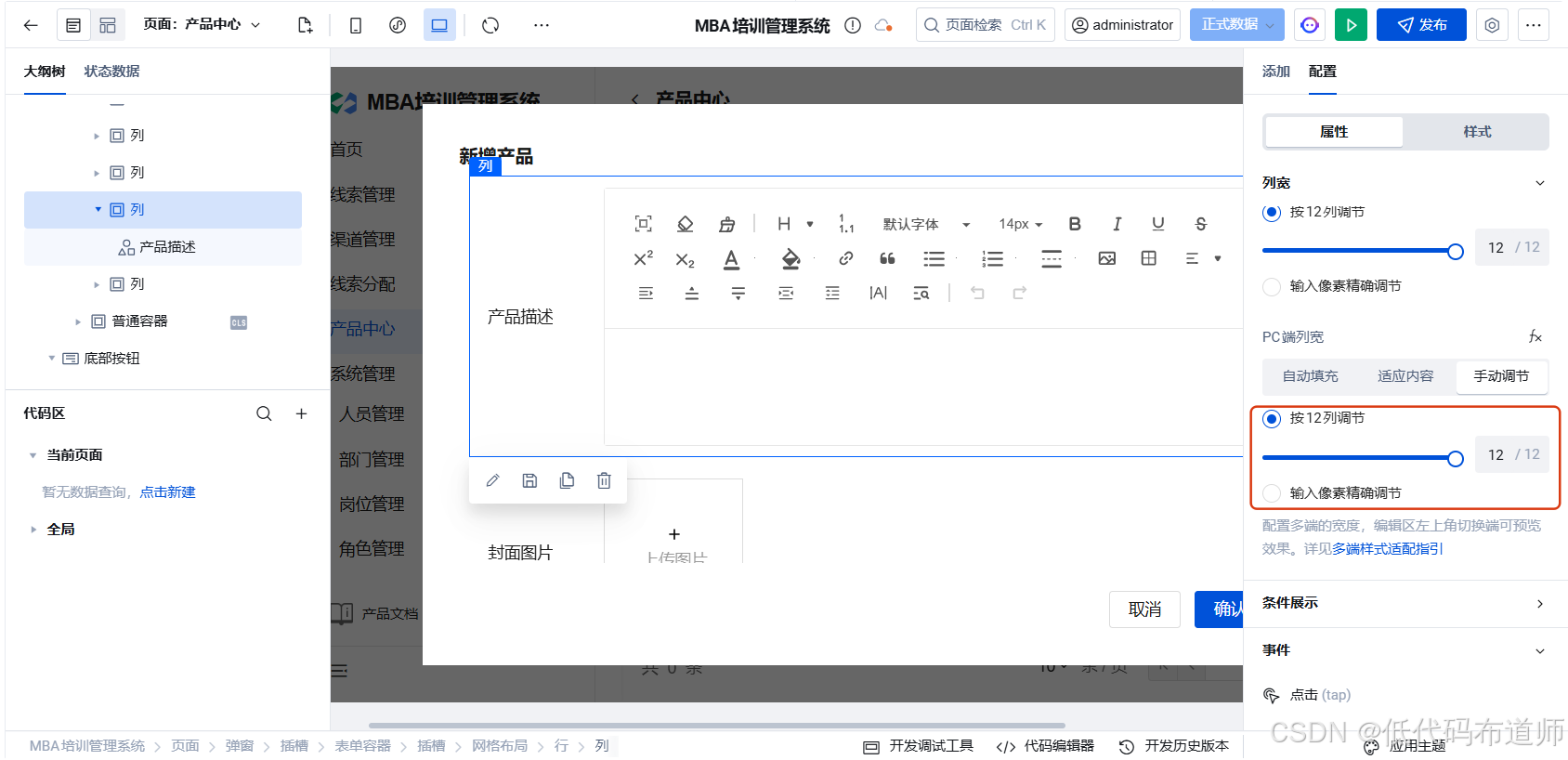The image size is (1568, 760).
Task: Click the undo icon in the editor toolbar
Action: pyautogui.click(x=977, y=293)
